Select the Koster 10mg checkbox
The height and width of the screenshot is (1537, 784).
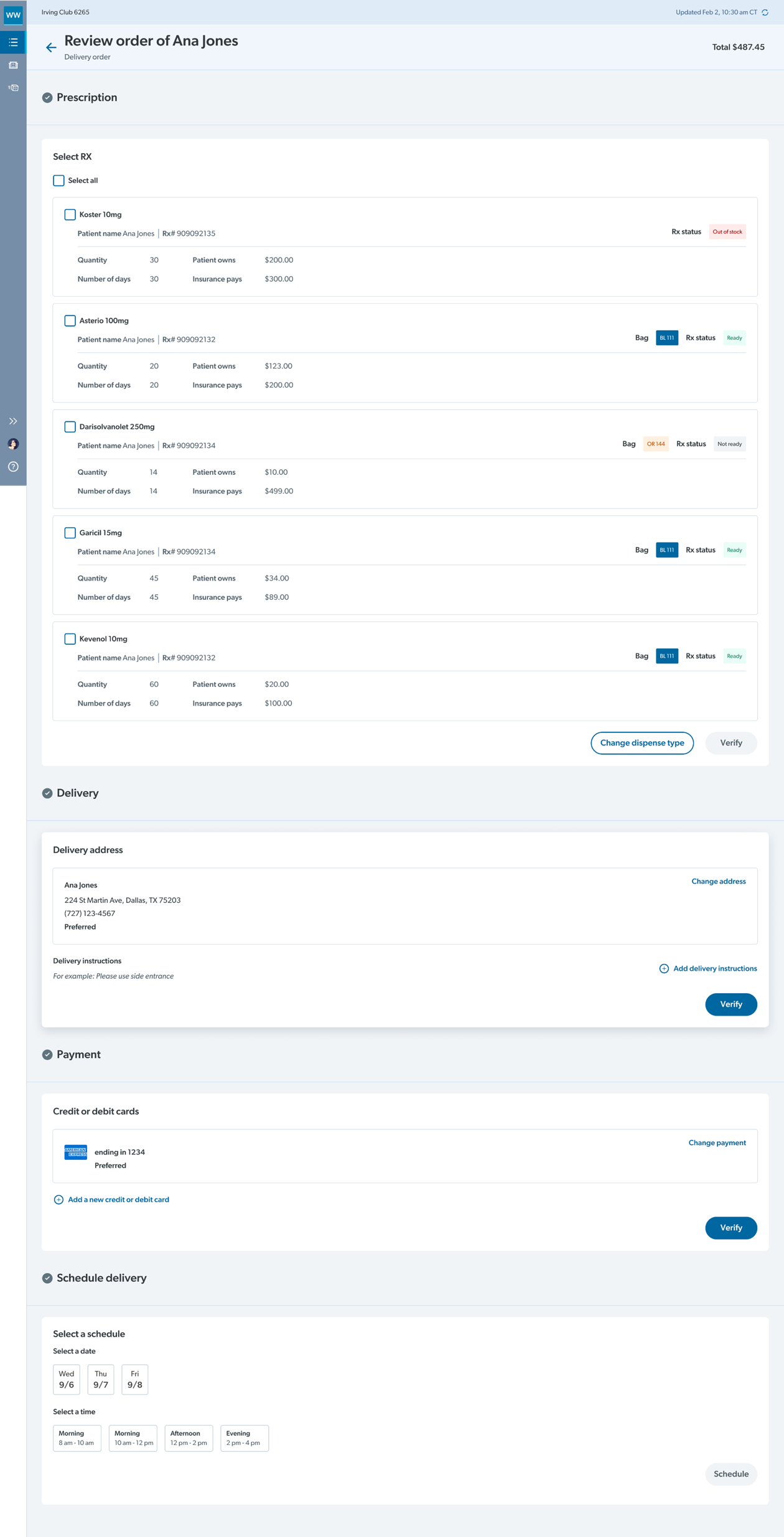[70, 215]
